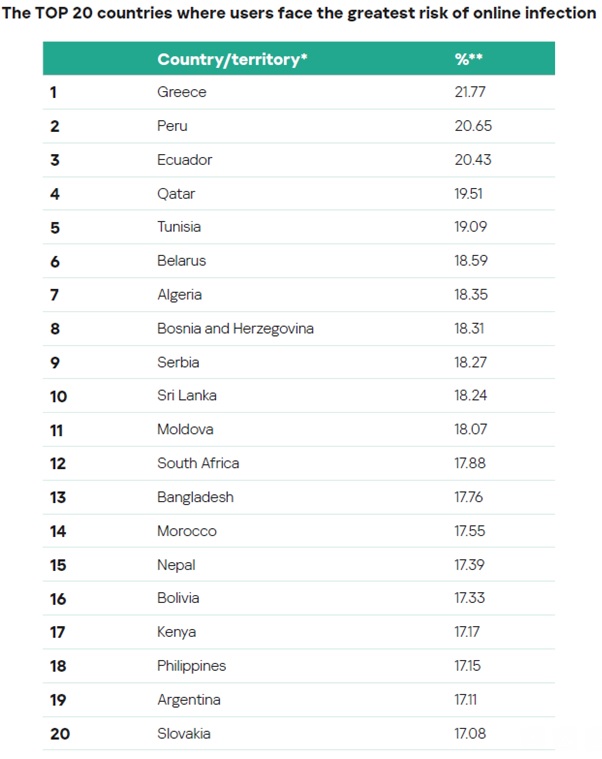Select the Ecuador country name
Viewport: 602px width, 759px height.
coord(184,160)
